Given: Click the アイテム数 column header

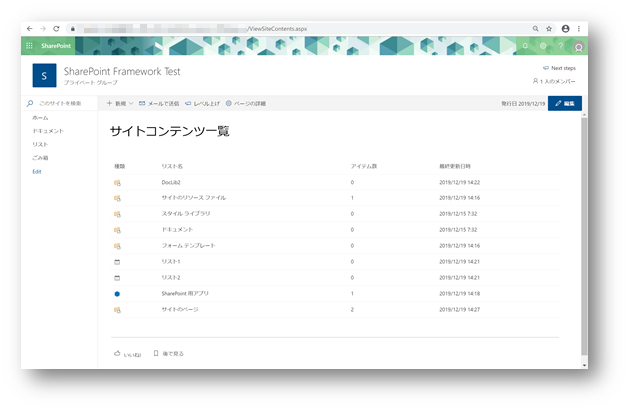Looking at the screenshot, I should [x=364, y=166].
